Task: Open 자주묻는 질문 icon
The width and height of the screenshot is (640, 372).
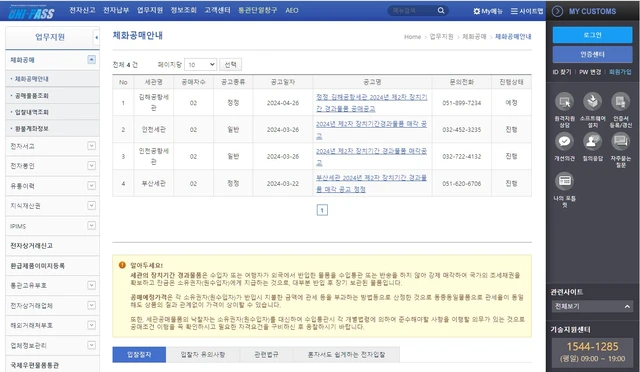Action: [620, 142]
